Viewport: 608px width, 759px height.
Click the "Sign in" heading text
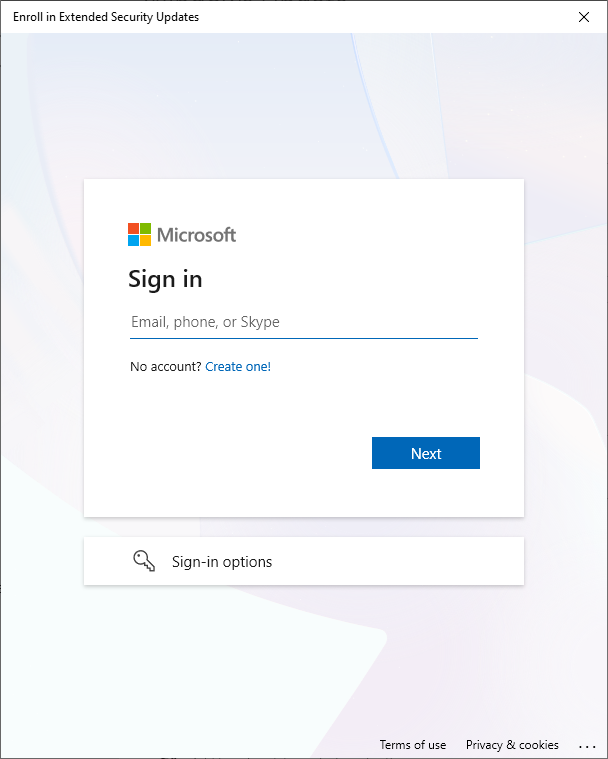(165, 279)
